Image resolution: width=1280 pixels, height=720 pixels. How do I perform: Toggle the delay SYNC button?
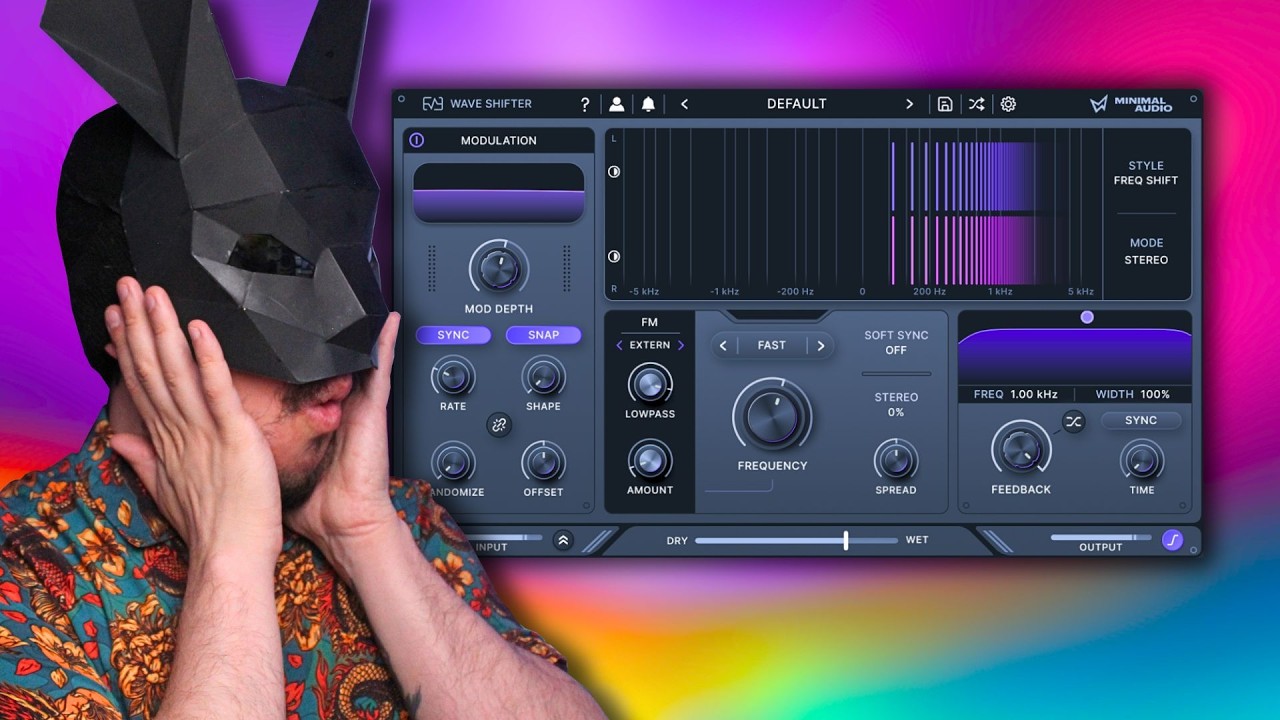click(x=1141, y=420)
